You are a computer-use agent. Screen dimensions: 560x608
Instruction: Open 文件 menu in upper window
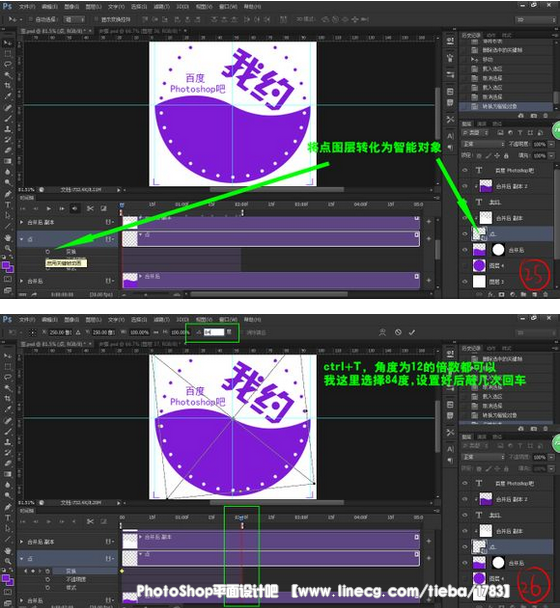(27, 7)
